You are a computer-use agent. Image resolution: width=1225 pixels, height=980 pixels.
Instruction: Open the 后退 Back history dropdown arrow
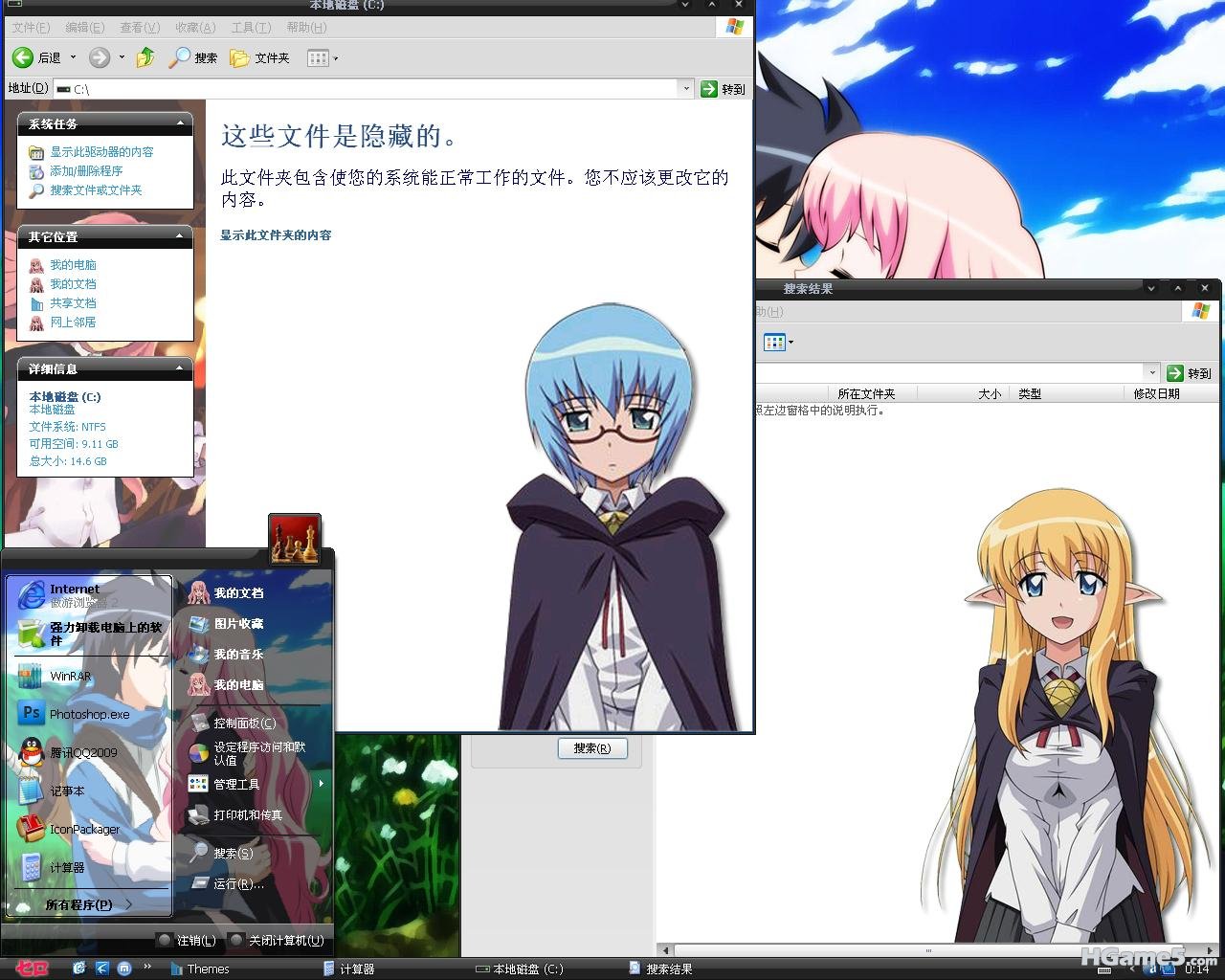tap(73, 57)
